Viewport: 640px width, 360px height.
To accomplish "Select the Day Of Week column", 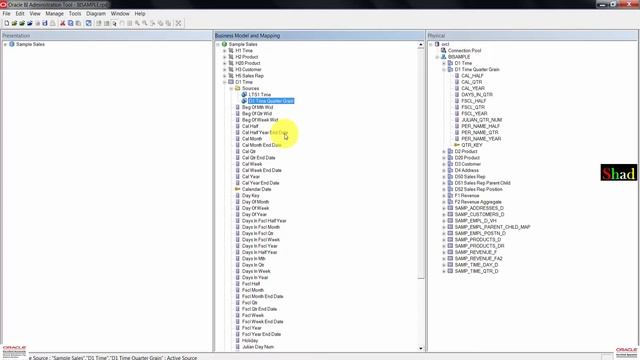I will [255, 208].
